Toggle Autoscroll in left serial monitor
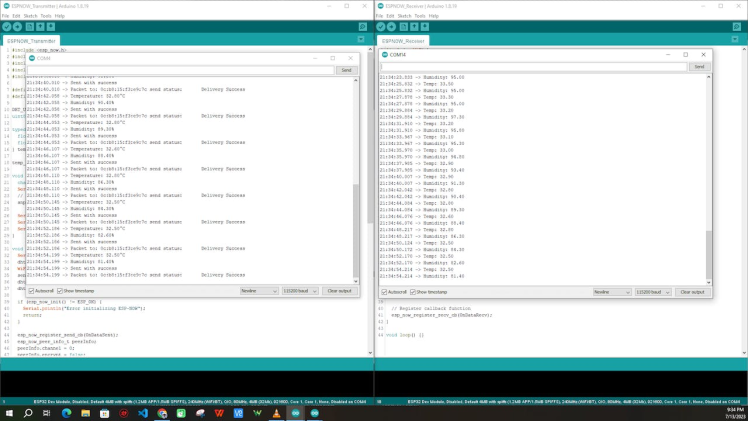This screenshot has width=748, height=421. (x=32, y=291)
